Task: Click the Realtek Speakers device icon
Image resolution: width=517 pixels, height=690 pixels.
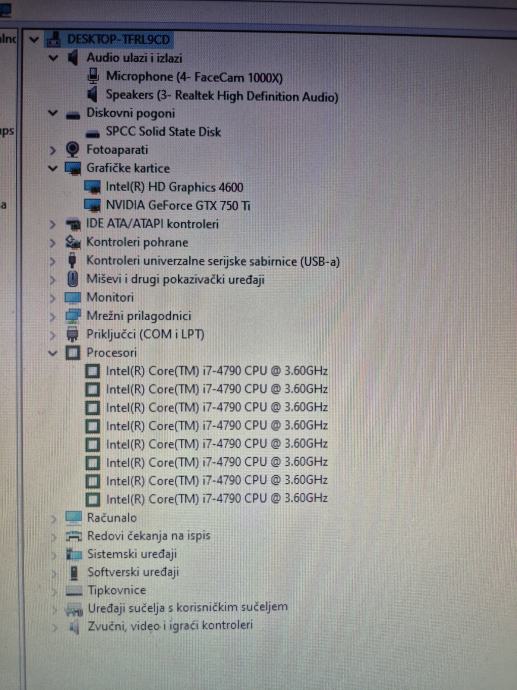Action: point(92,94)
